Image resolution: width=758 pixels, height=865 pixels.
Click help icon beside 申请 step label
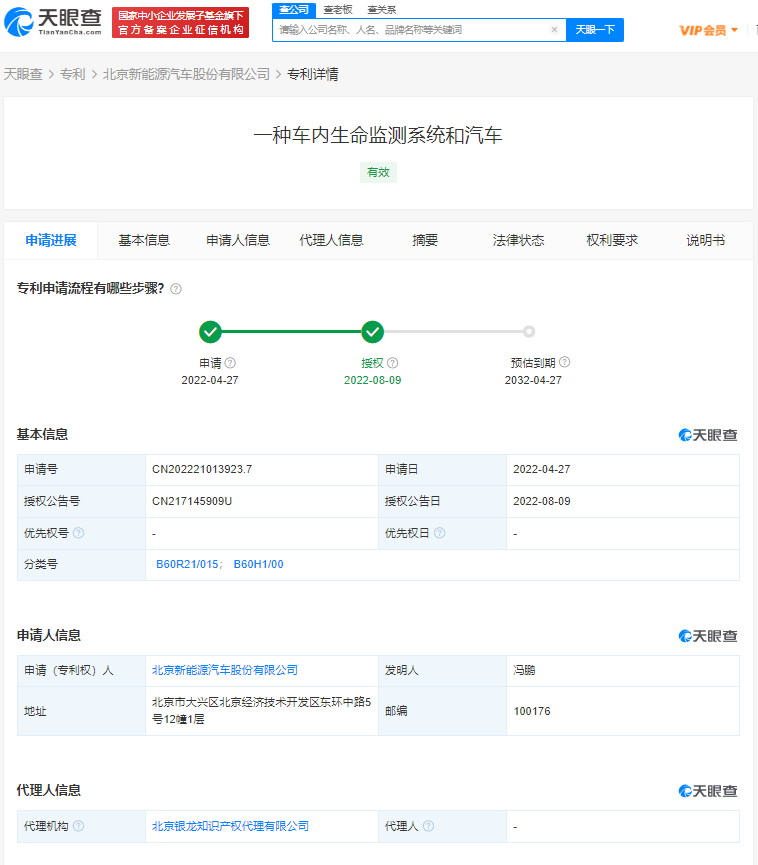pos(231,363)
